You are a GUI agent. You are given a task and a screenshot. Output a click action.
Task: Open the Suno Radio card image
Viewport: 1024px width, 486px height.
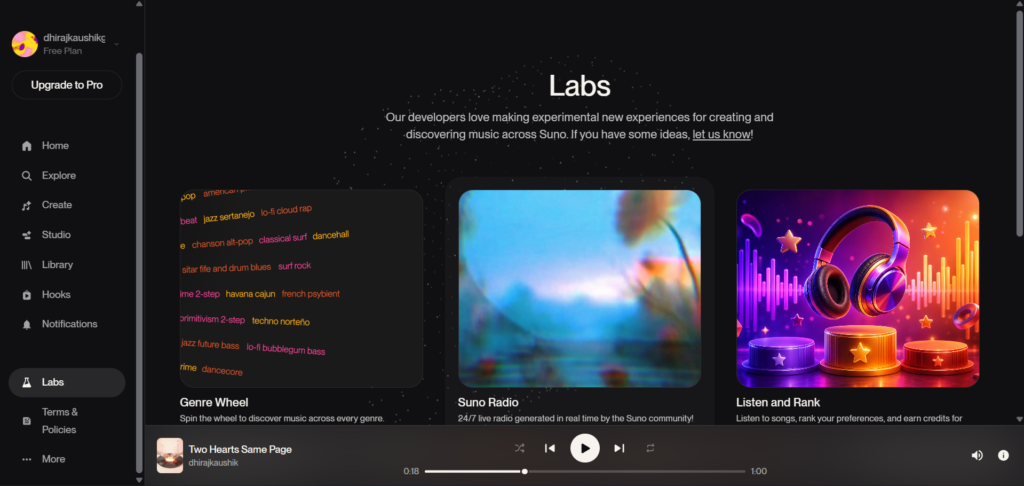(x=579, y=289)
